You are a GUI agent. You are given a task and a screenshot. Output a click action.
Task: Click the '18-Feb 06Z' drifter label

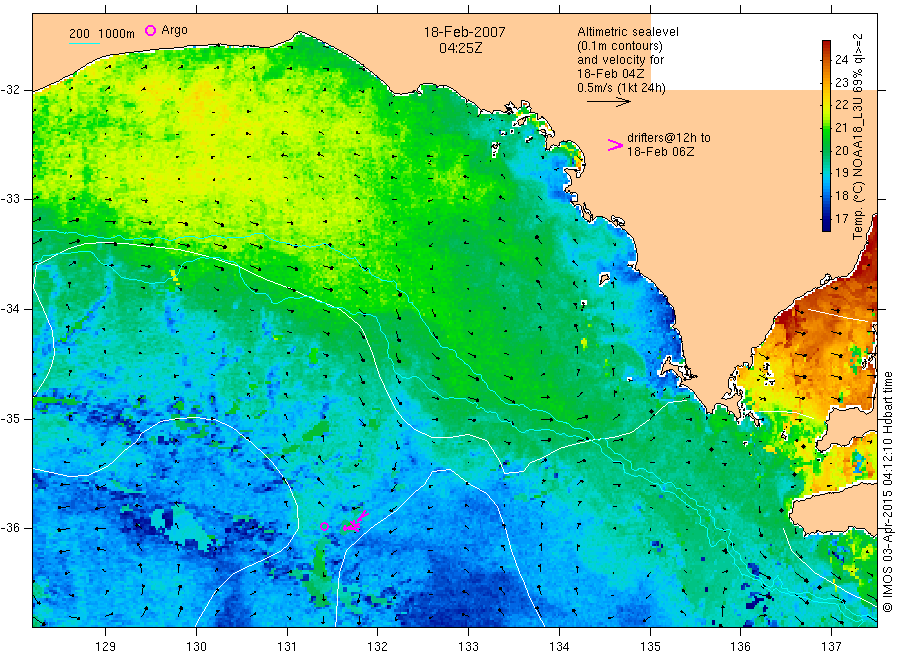[x=660, y=152]
